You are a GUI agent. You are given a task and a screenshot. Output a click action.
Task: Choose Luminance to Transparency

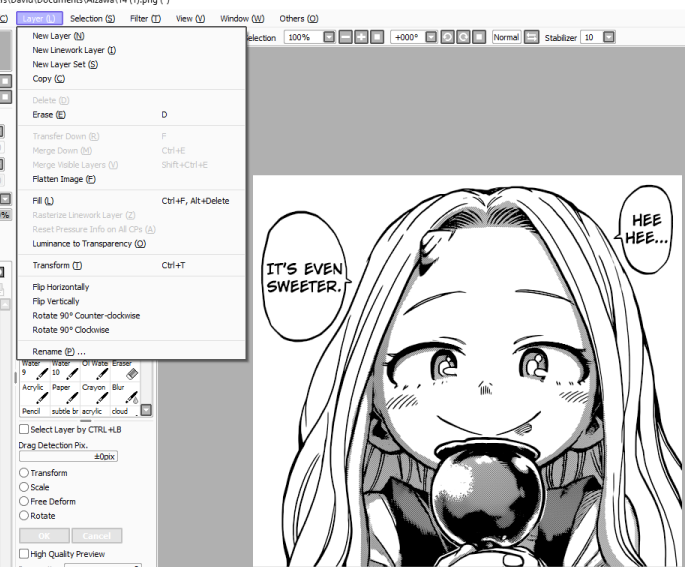coord(131,243)
